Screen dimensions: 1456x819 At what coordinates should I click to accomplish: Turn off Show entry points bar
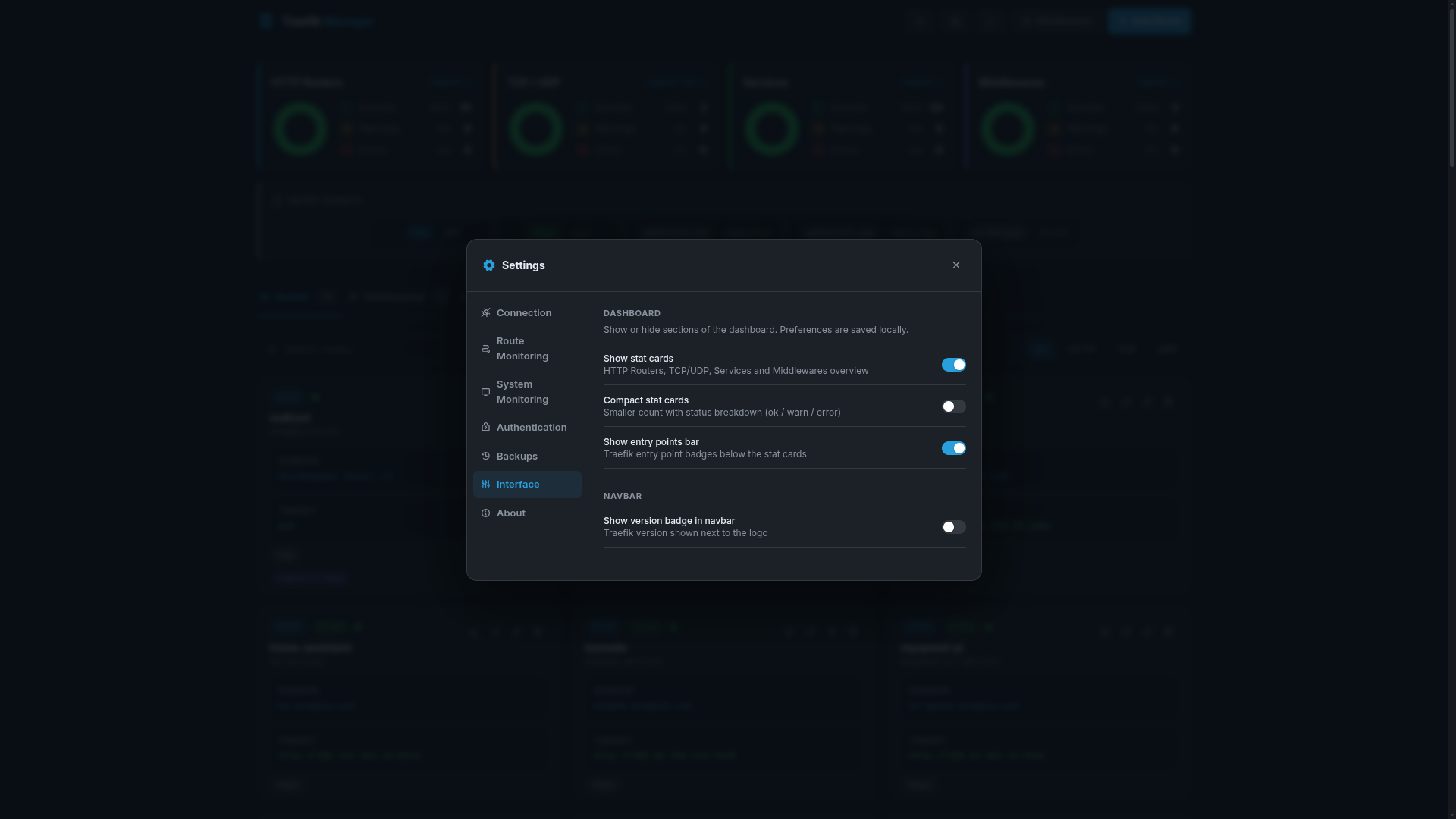click(953, 448)
